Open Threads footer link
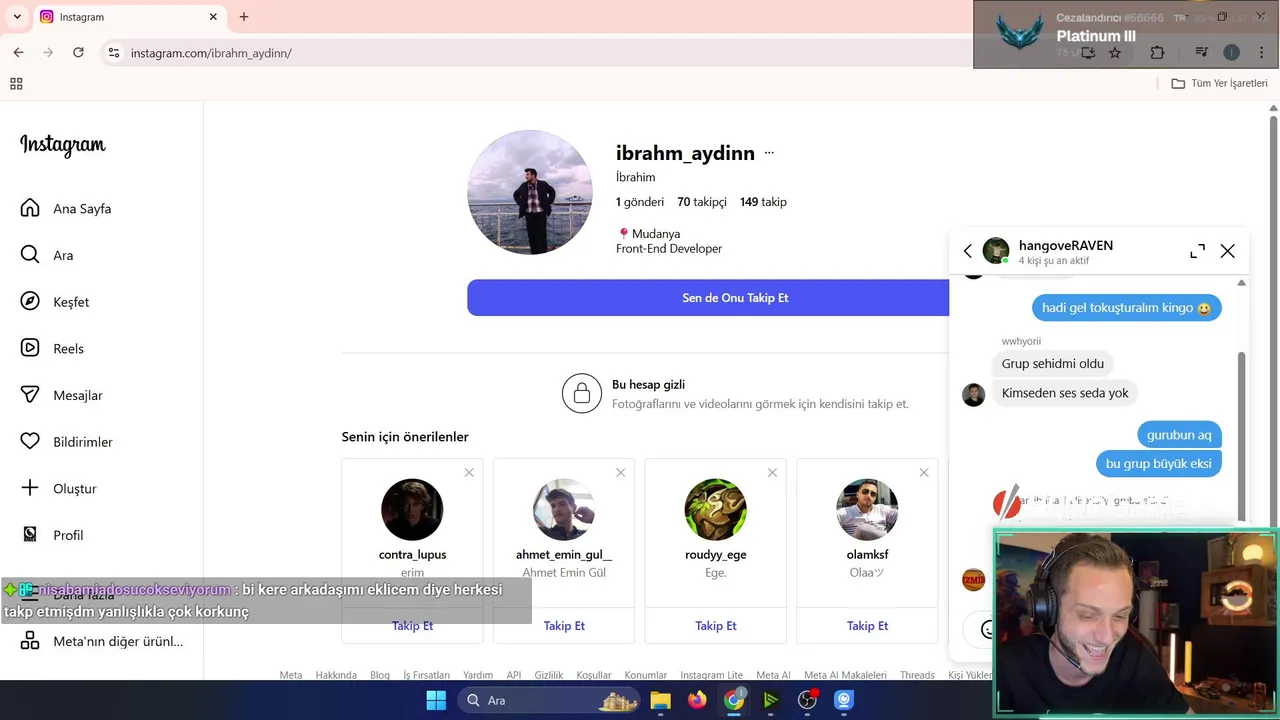This screenshot has width=1280, height=720. click(917, 675)
